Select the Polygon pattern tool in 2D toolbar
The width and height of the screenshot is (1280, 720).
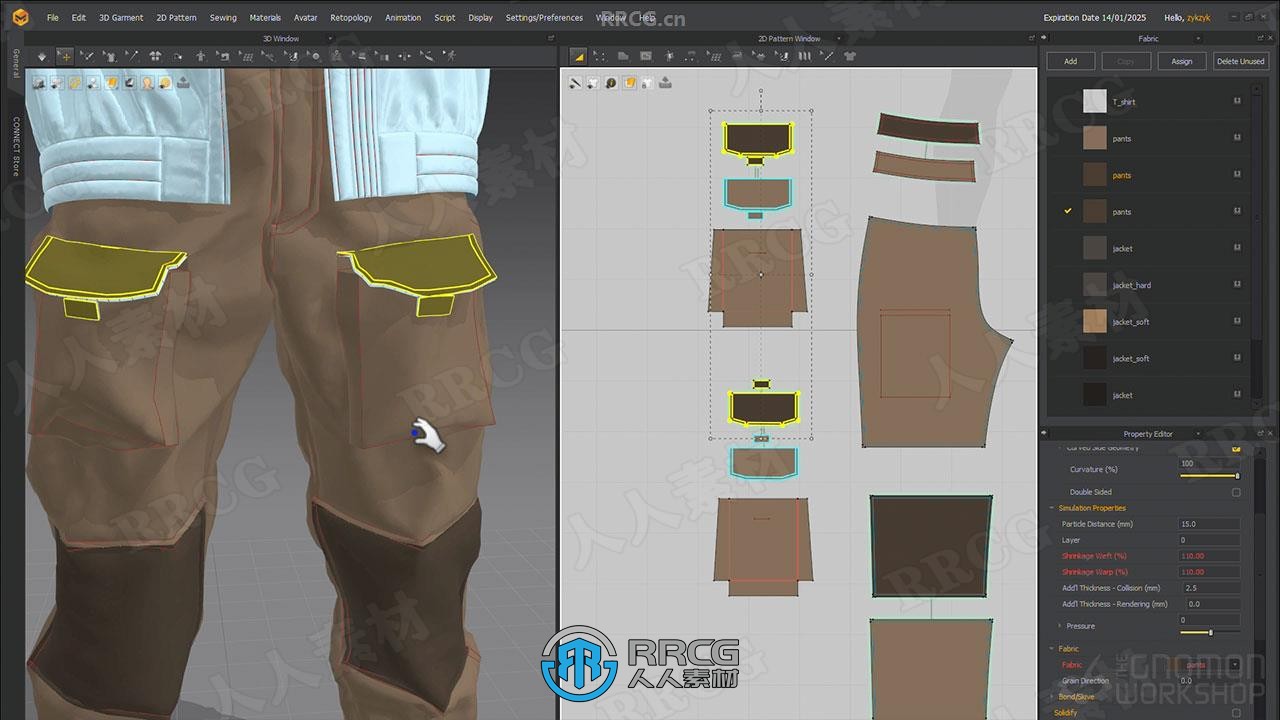(x=623, y=56)
